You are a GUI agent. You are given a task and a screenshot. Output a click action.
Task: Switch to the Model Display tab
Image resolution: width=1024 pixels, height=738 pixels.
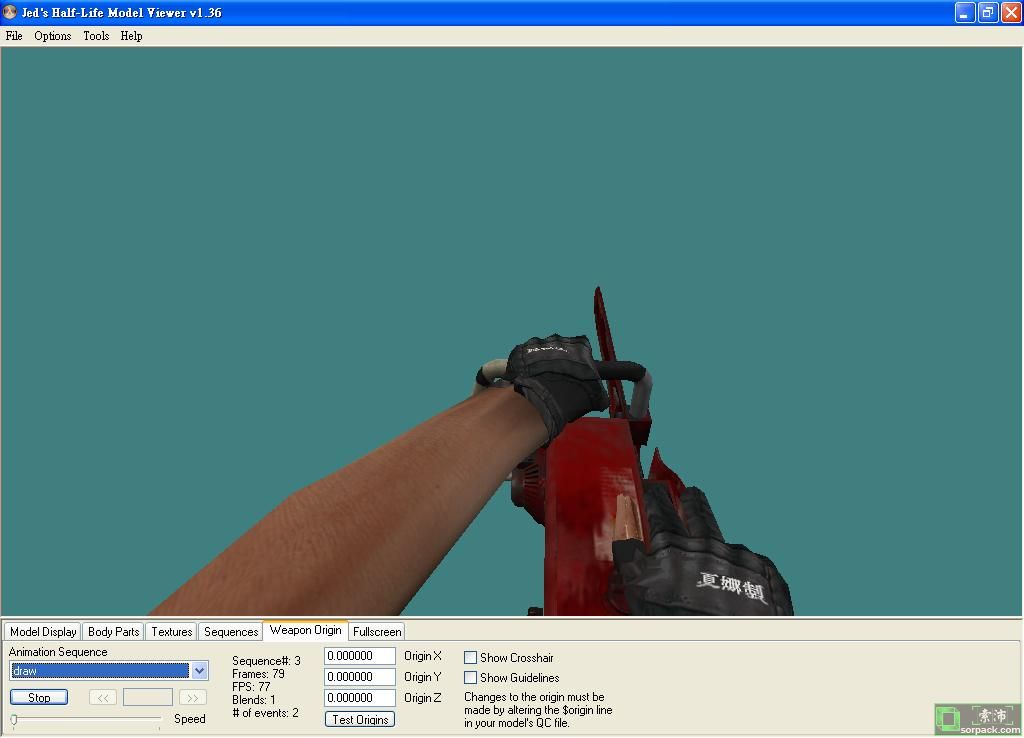(x=43, y=632)
